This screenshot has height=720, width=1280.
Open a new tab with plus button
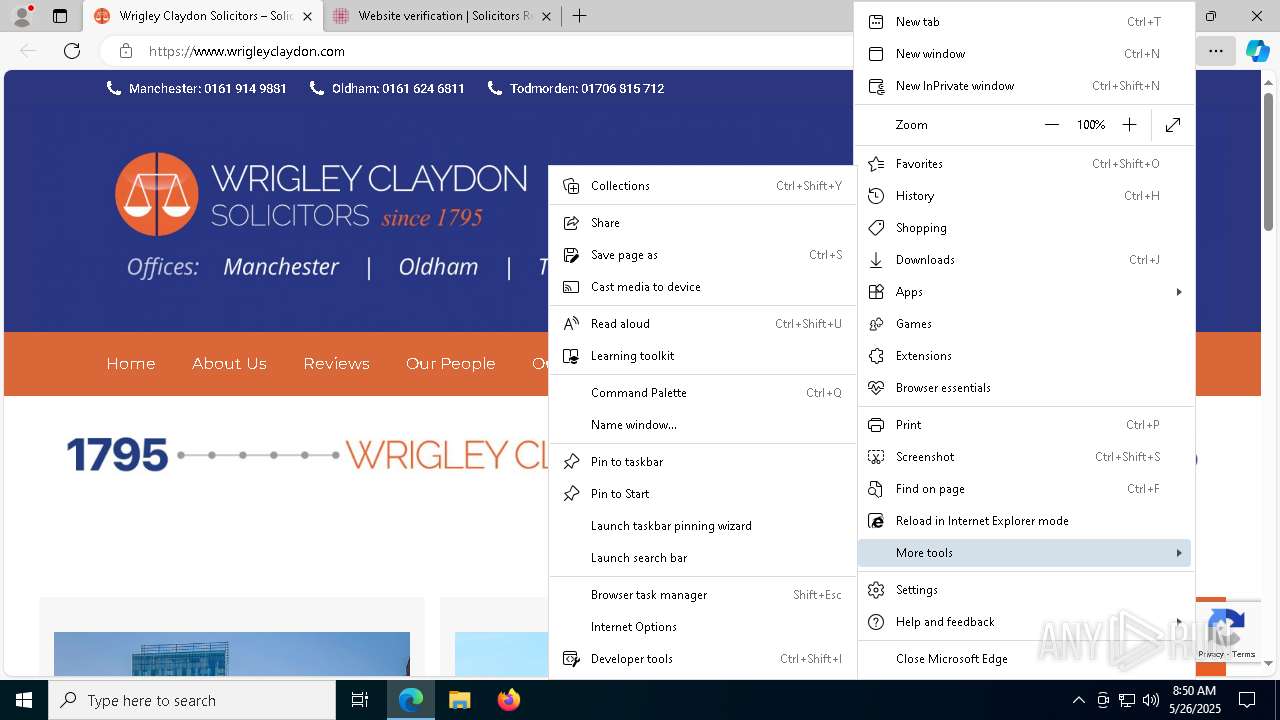click(579, 16)
